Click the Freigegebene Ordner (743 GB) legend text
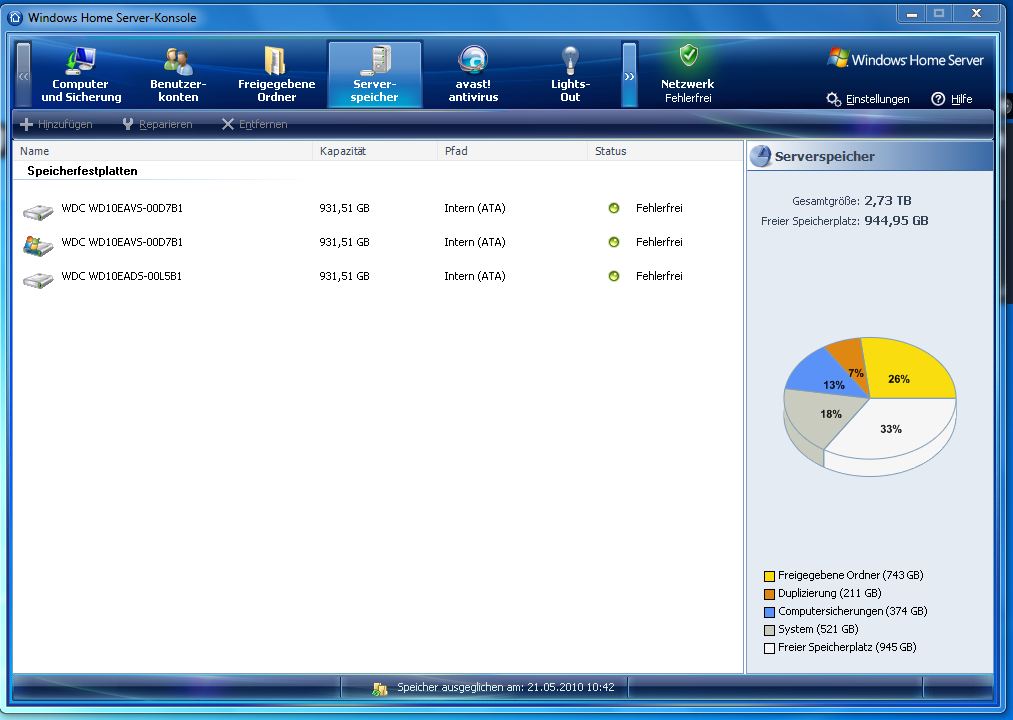The image size is (1013, 720). pyautogui.click(x=850, y=575)
